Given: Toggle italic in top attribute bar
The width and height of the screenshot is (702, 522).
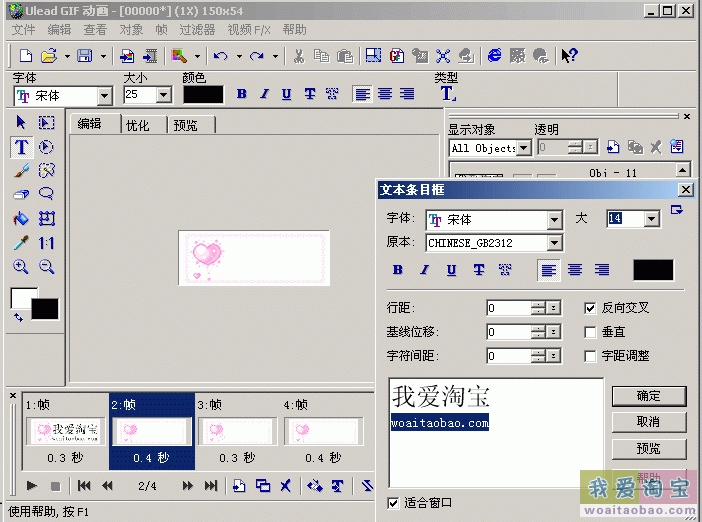Looking at the screenshot, I should click(x=265, y=94).
